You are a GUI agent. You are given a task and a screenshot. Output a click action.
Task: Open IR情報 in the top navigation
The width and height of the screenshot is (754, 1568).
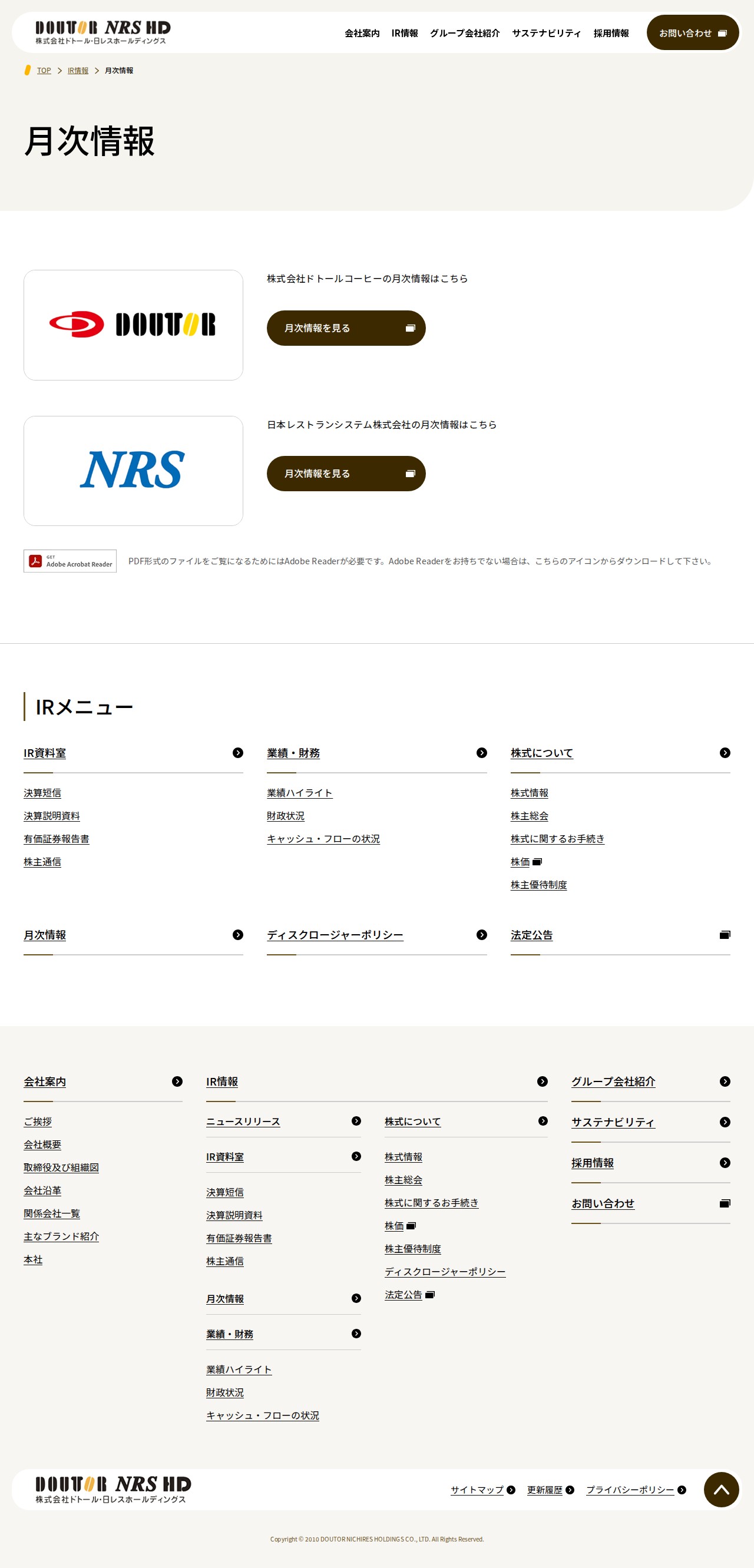click(x=405, y=33)
